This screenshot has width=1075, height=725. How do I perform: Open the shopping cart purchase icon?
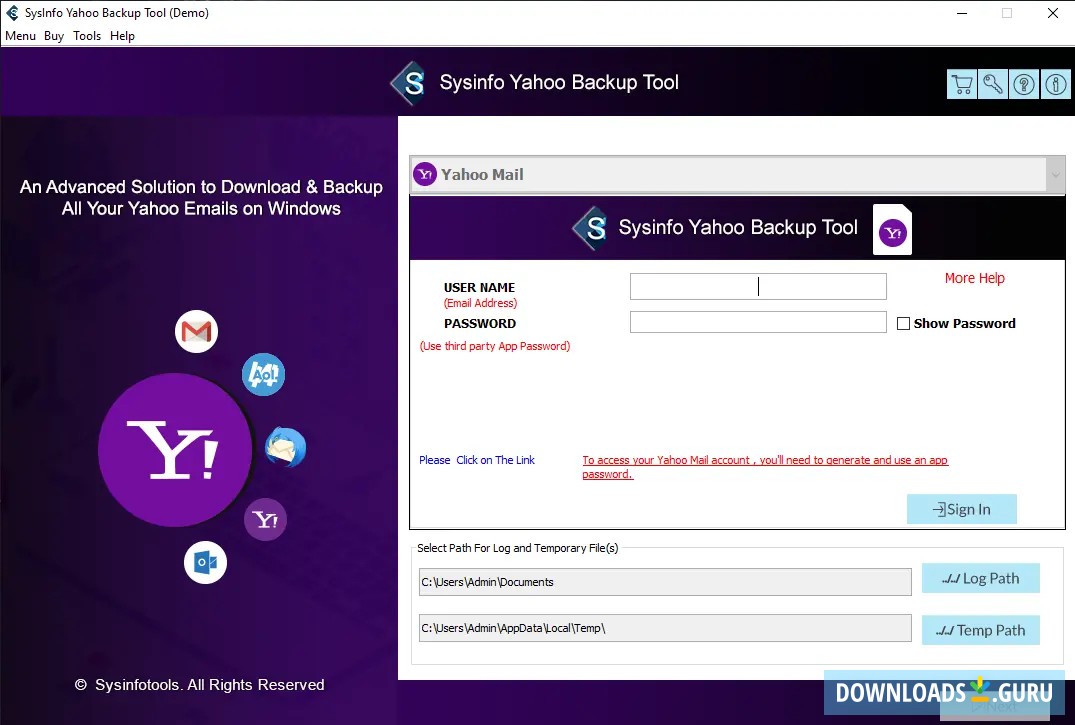tap(961, 84)
